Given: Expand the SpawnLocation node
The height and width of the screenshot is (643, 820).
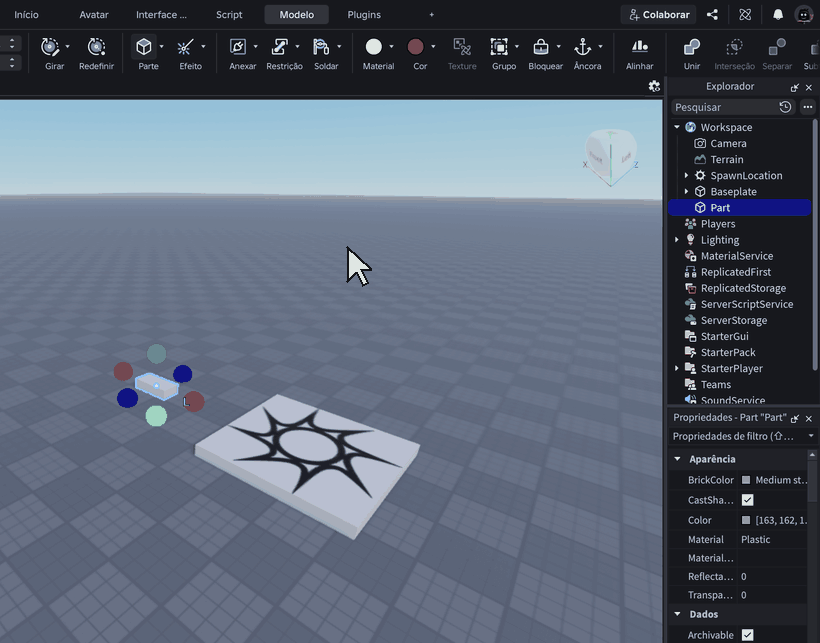Looking at the screenshot, I should coord(687,176).
